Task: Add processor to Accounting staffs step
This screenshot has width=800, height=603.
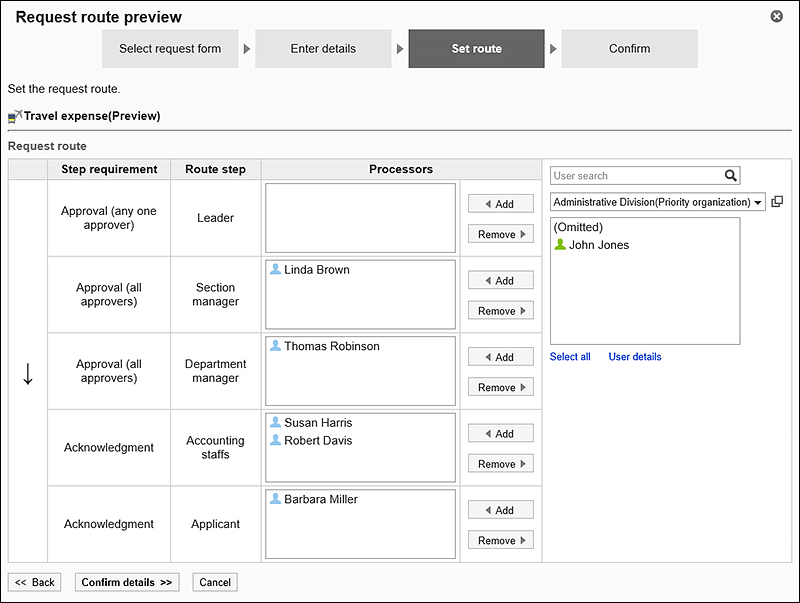Action: click(501, 433)
